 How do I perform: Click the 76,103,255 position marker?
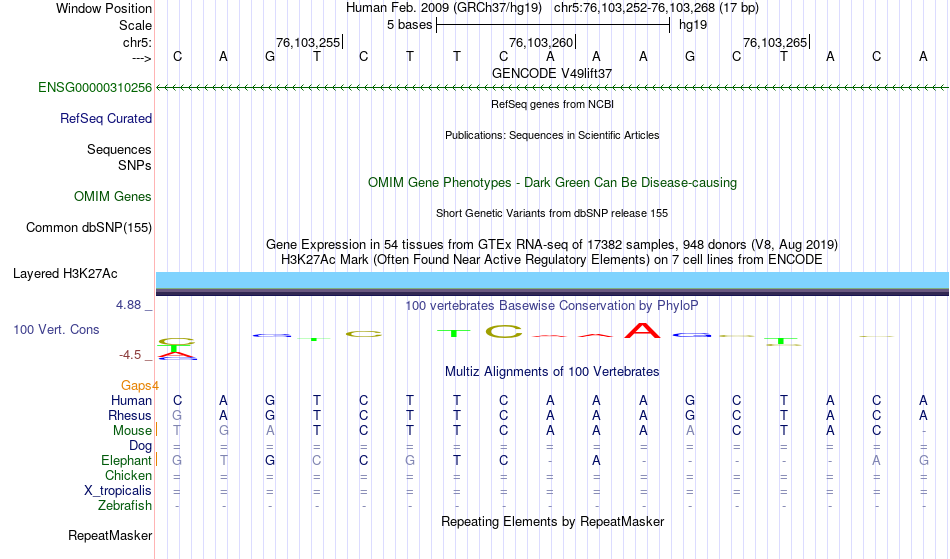click(309, 43)
